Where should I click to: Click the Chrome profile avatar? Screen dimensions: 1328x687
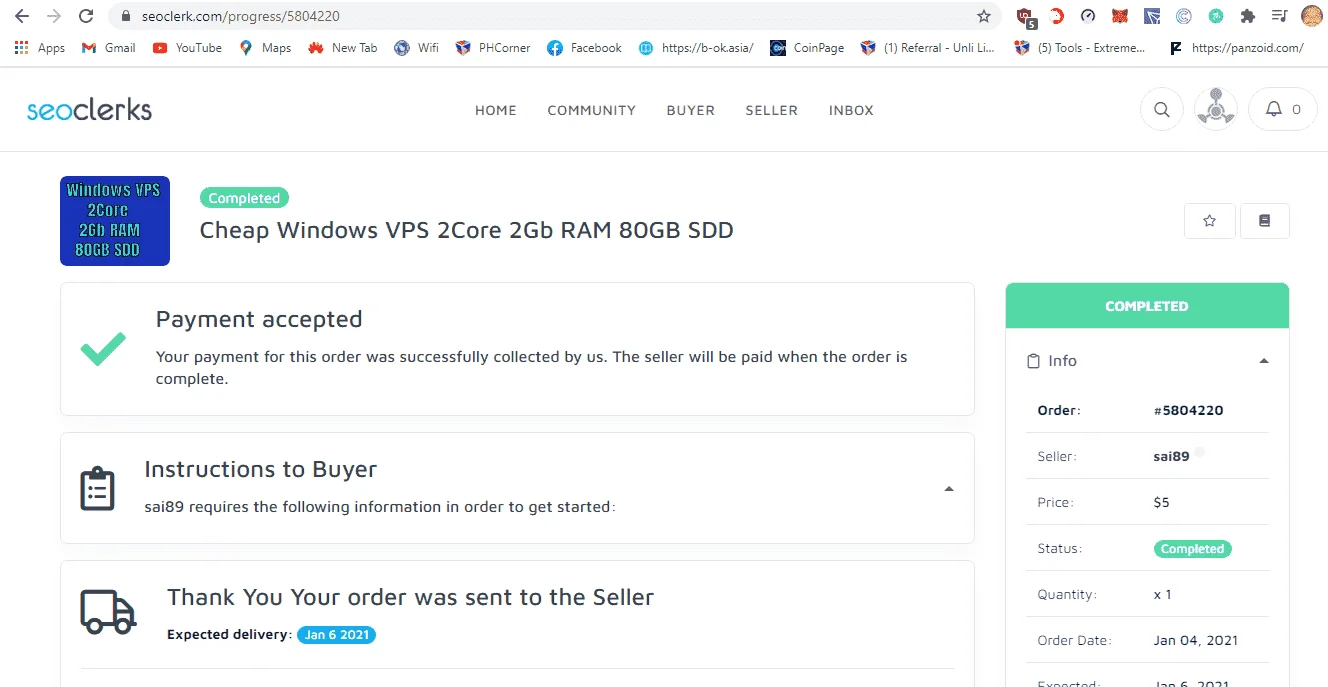pos(1311,16)
